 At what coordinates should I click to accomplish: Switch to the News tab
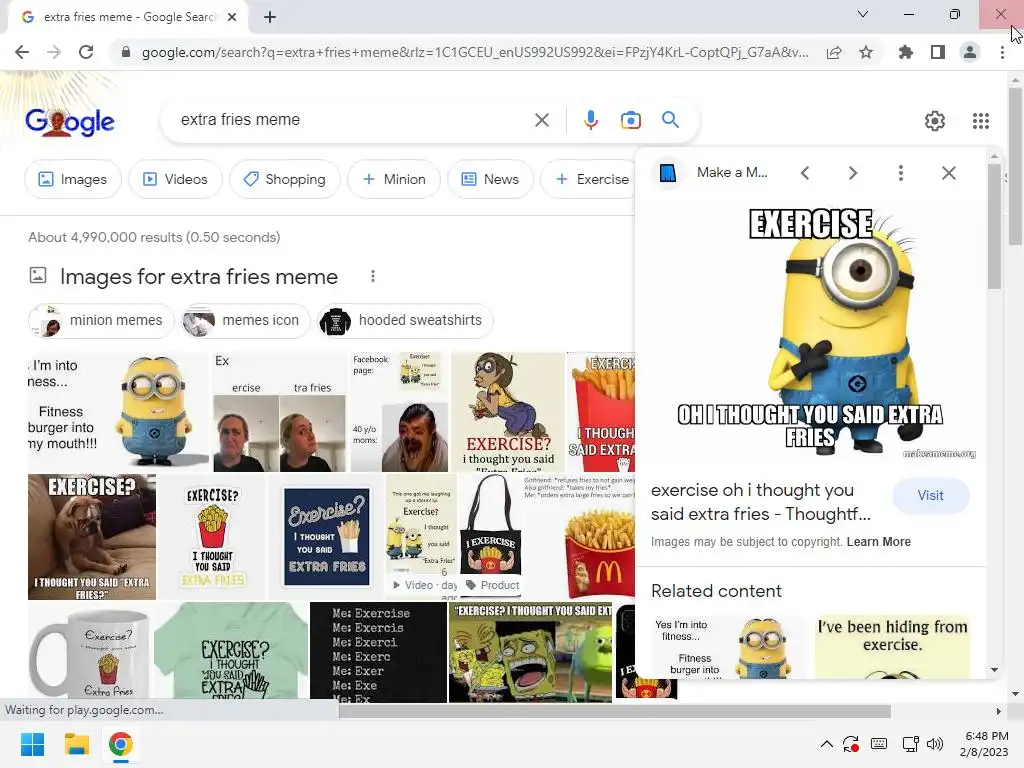pyautogui.click(x=490, y=179)
